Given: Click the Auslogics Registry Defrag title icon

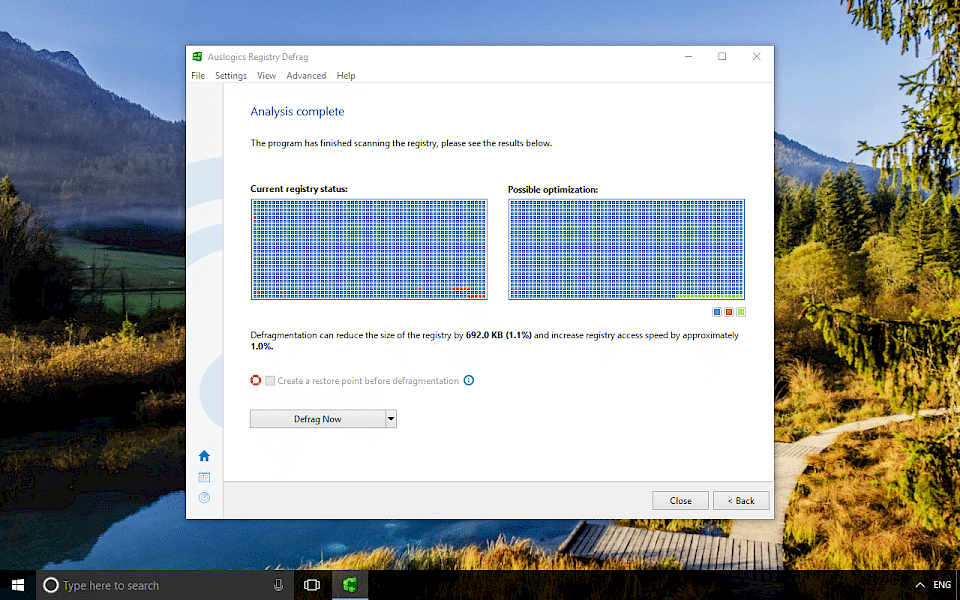Looking at the screenshot, I should tap(197, 56).
